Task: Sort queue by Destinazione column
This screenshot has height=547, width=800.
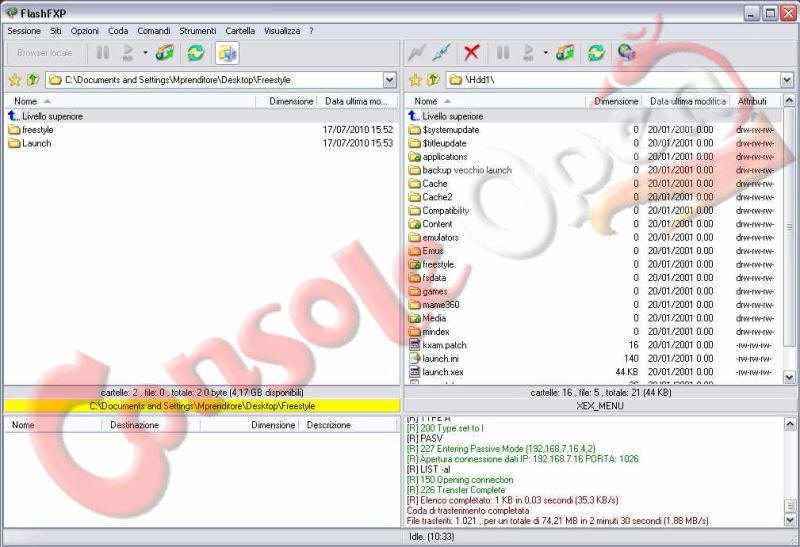Action: [151, 425]
